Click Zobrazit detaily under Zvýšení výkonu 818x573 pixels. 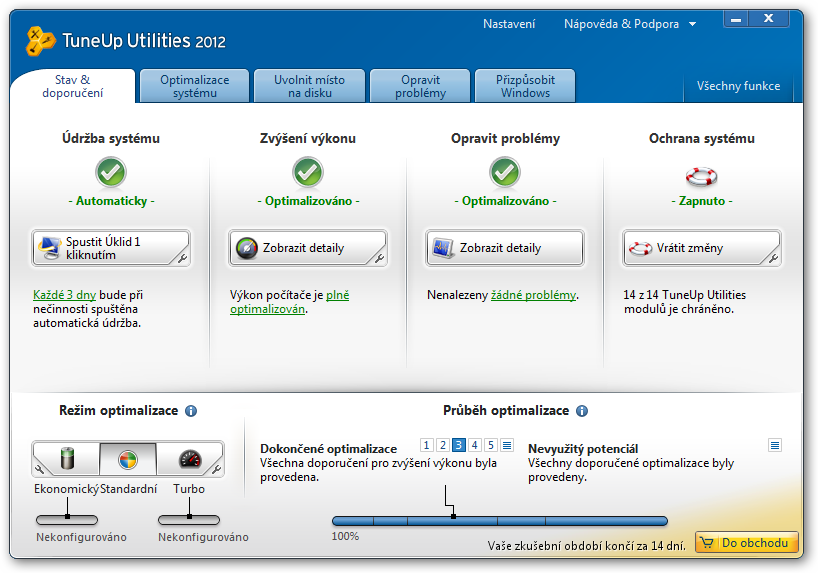(x=308, y=248)
